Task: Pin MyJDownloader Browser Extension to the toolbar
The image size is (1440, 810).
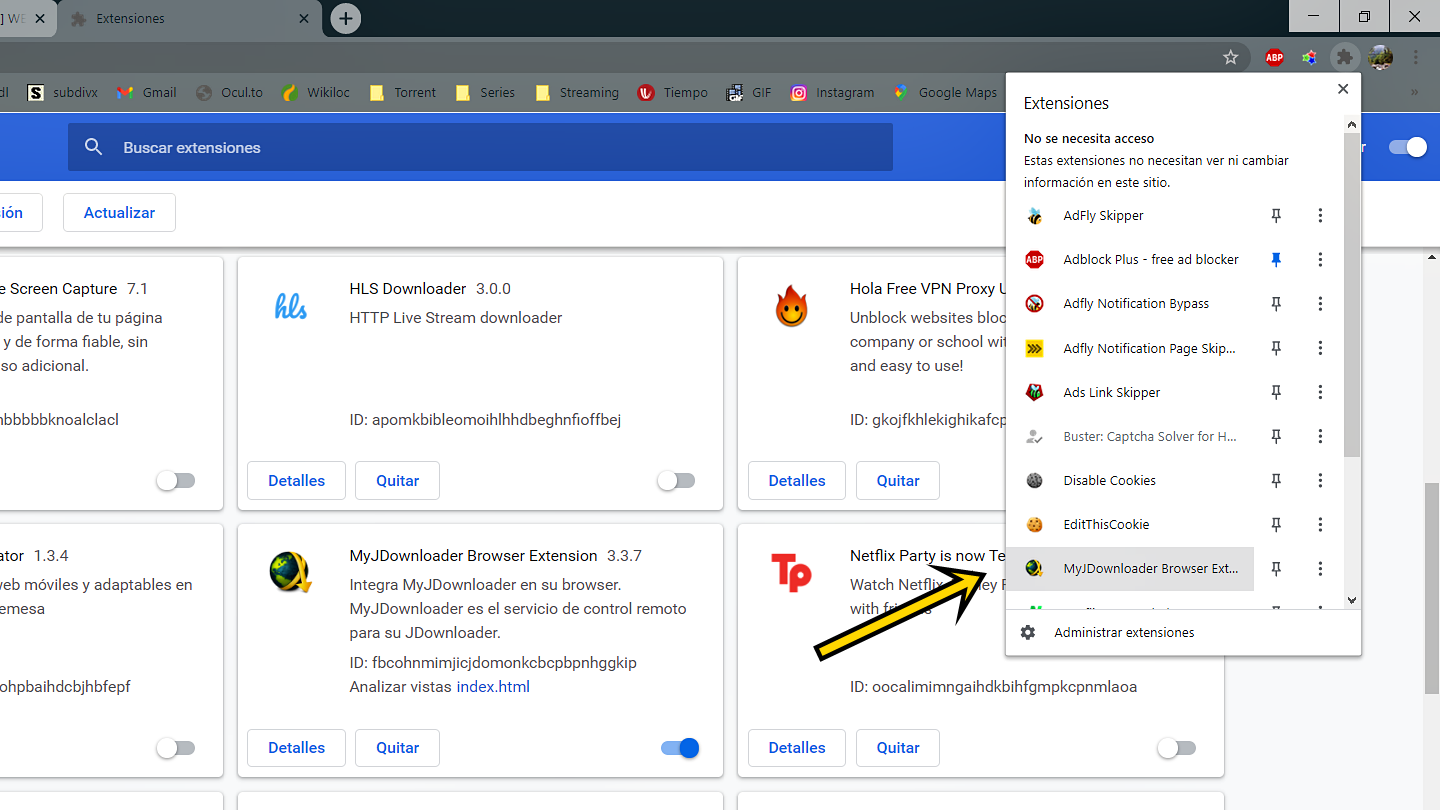Action: point(1276,568)
